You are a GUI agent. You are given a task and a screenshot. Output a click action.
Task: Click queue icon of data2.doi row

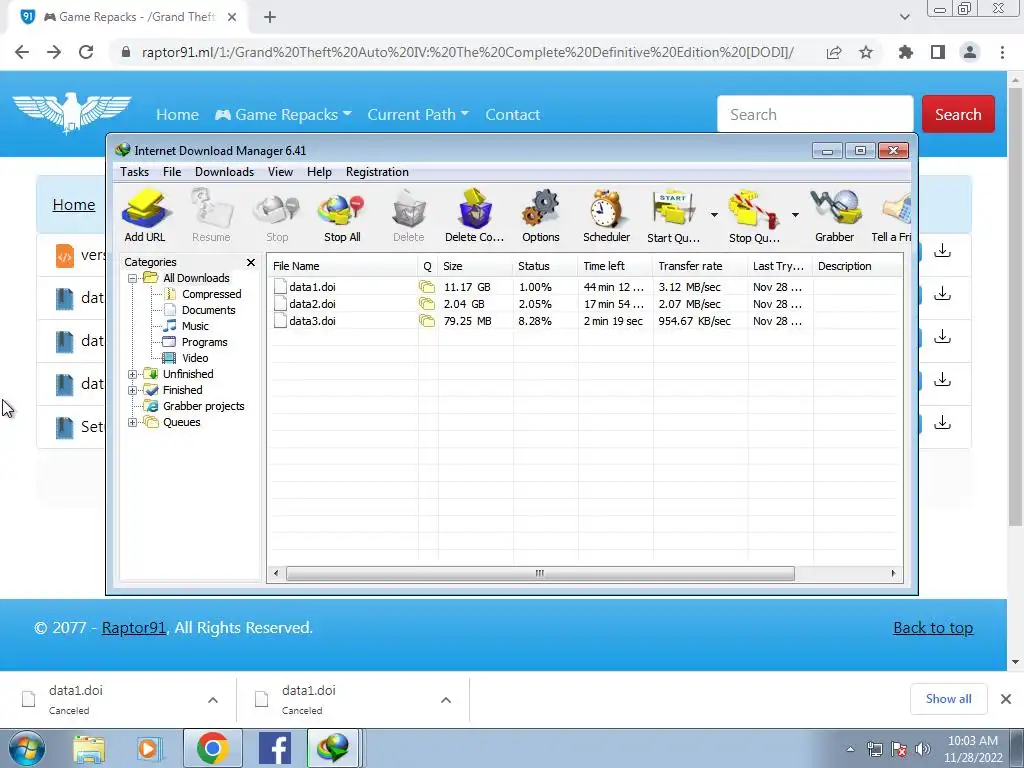coord(426,304)
